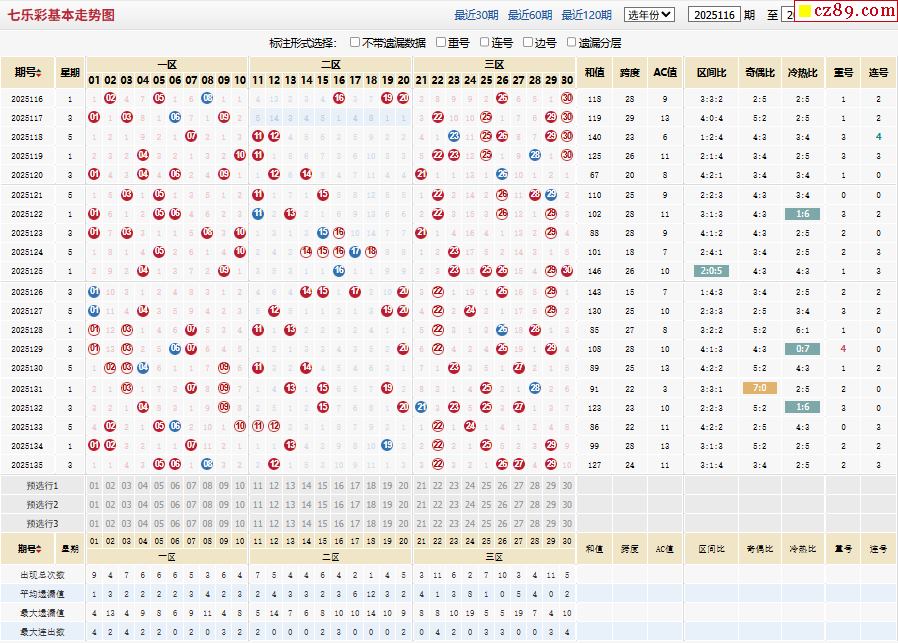Open the 选年份 year dropdown

pyautogui.click(x=649, y=15)
